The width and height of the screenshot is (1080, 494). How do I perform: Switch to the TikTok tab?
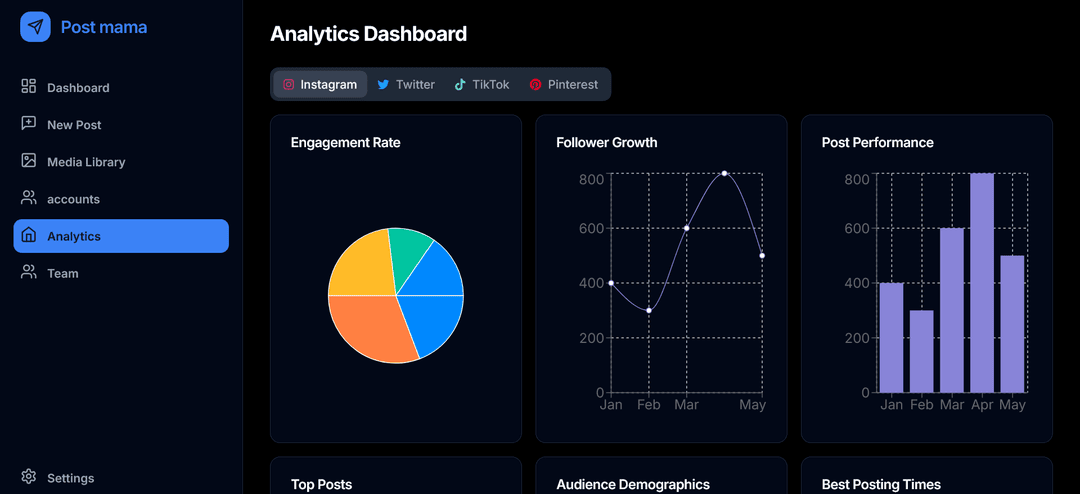tap(482, 85)
